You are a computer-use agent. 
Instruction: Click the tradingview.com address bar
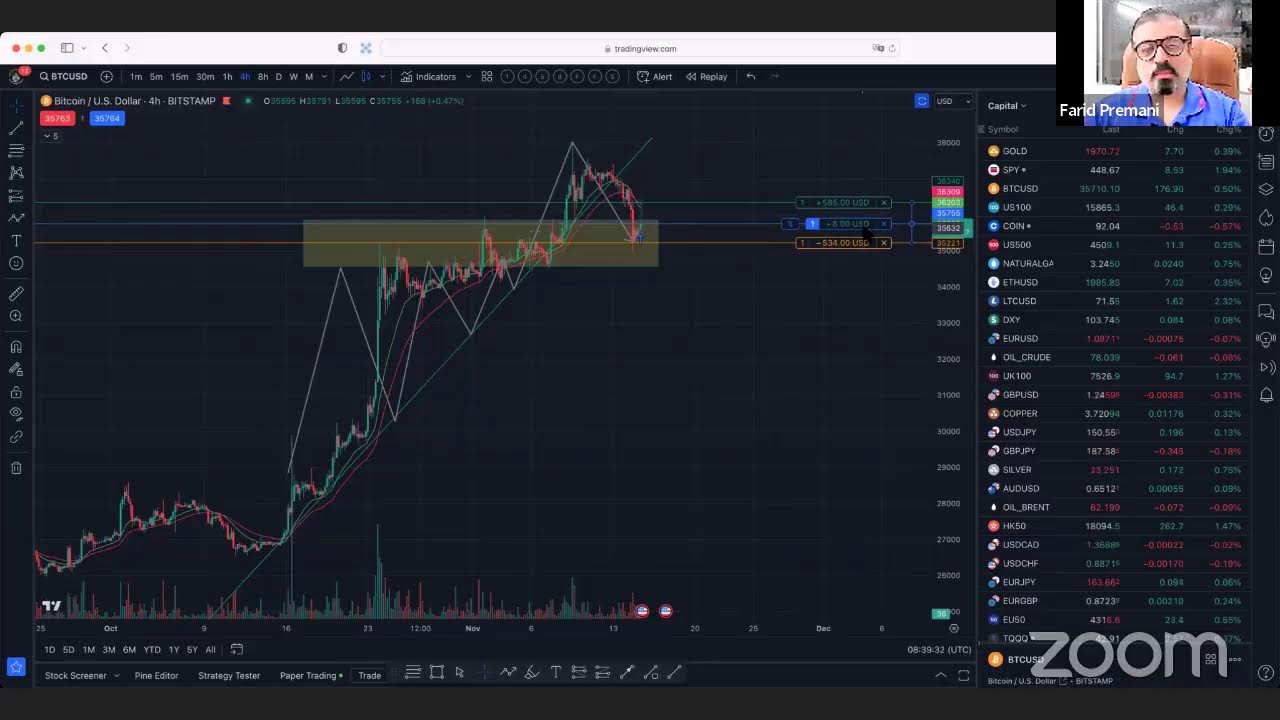tap(640, 48)
